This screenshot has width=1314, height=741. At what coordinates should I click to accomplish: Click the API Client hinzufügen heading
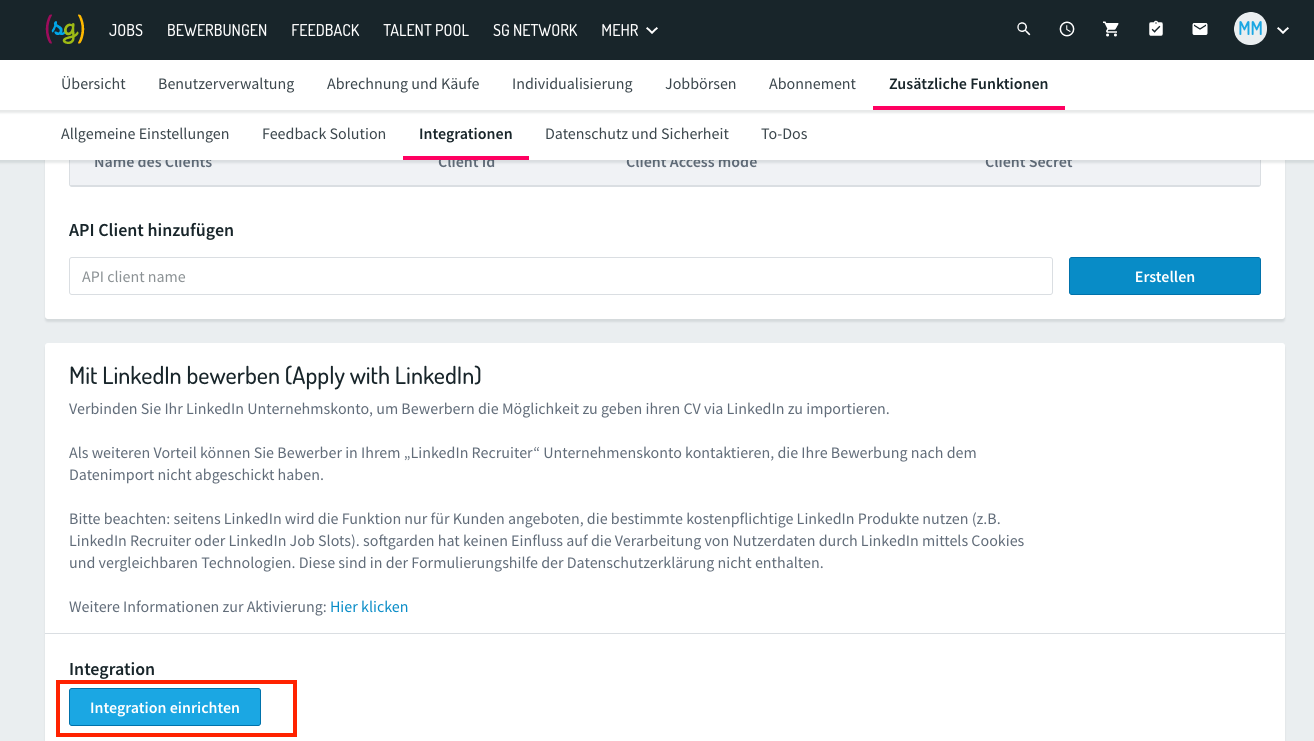tap(151, 230)
